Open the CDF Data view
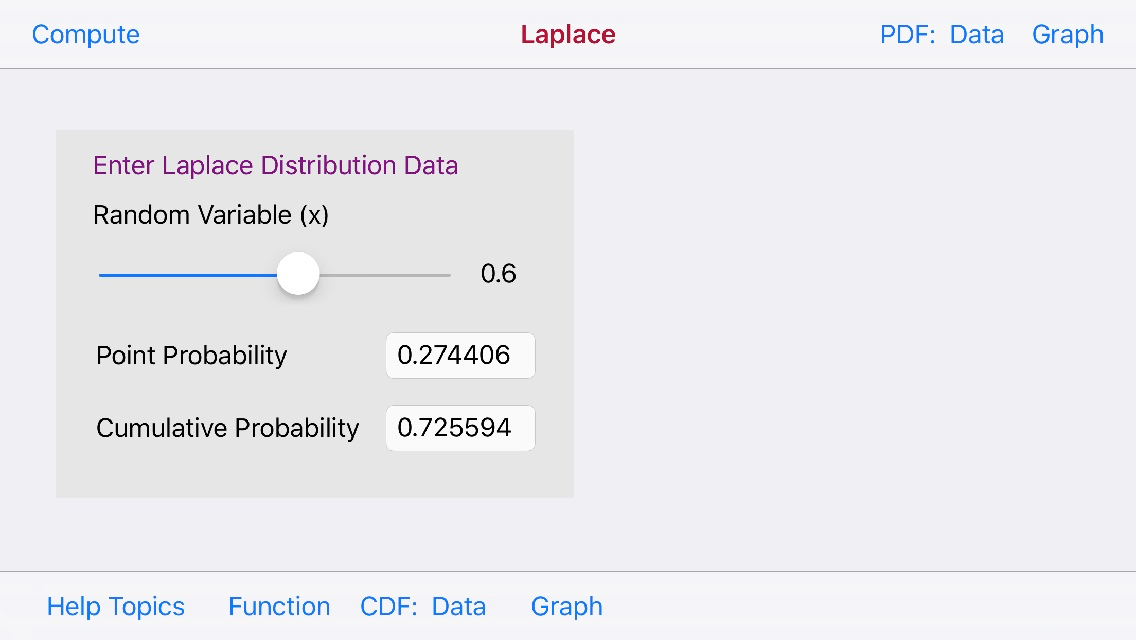 pos(459,606)
